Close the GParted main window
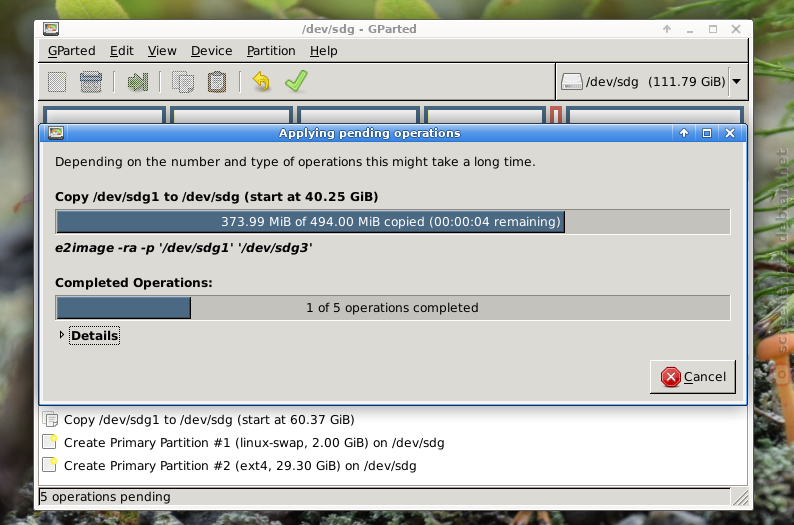Viewport: 794px width, 525px height. coord(736,29)
